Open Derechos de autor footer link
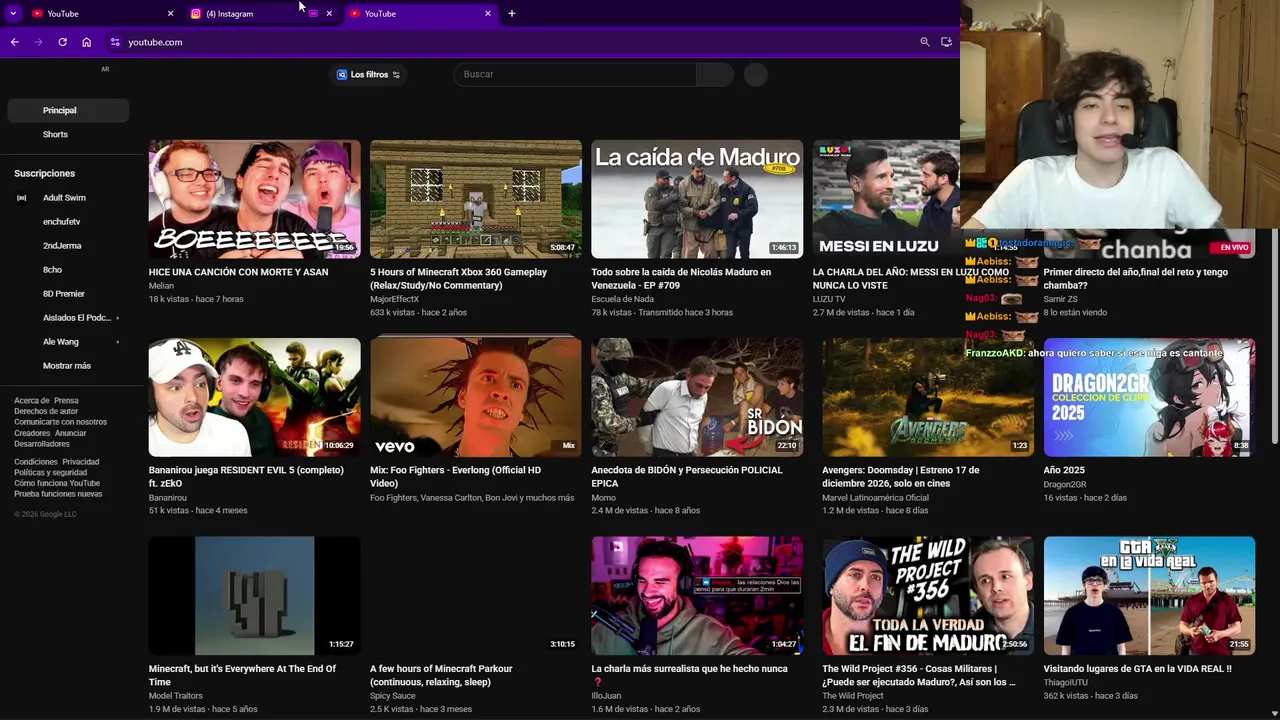 pyautogui.click(x=46, y=411)
